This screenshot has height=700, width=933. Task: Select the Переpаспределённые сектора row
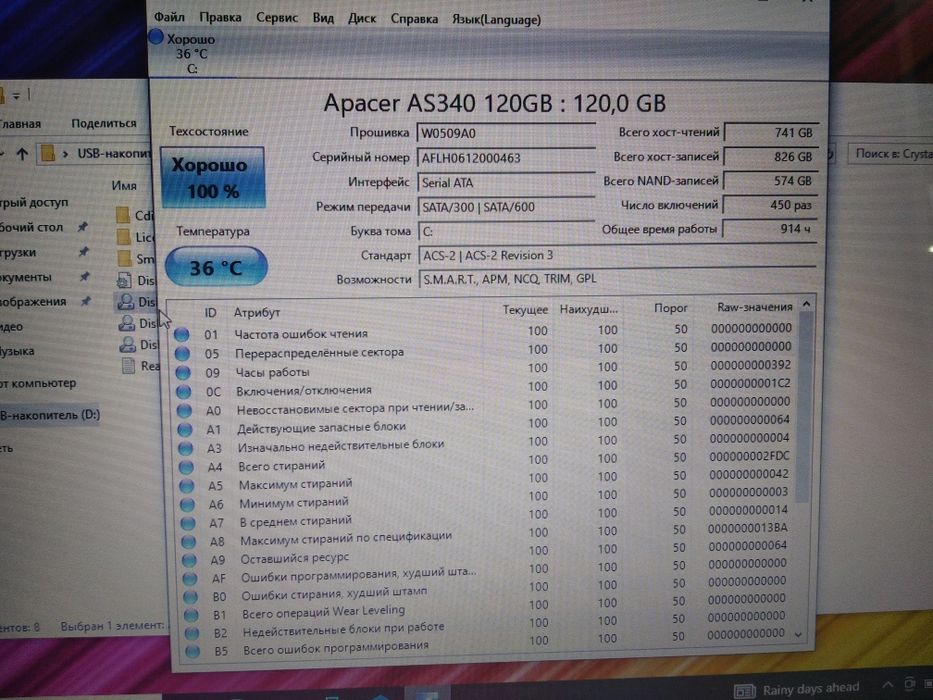click(485, 350)
